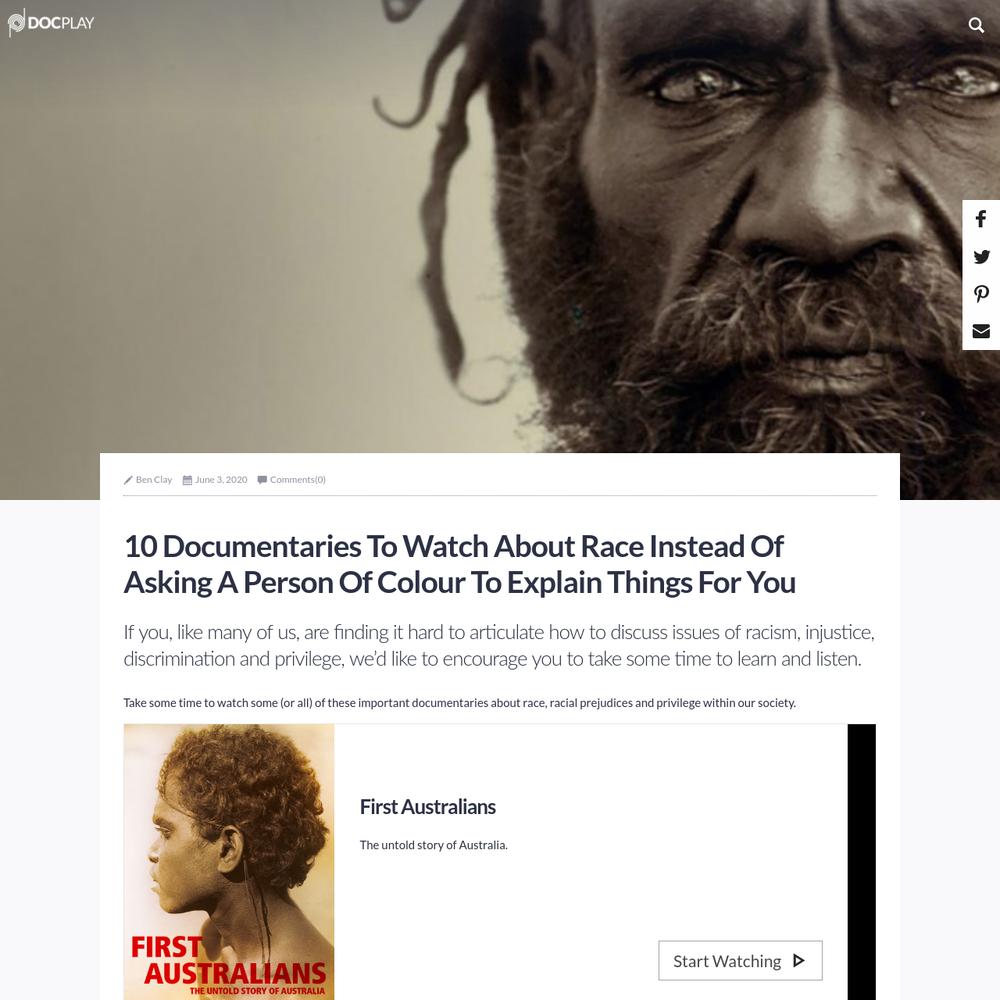Click the black bar beside First Australians card
This screenshot has height=1000, width=1000.
(x=862, y=862)
